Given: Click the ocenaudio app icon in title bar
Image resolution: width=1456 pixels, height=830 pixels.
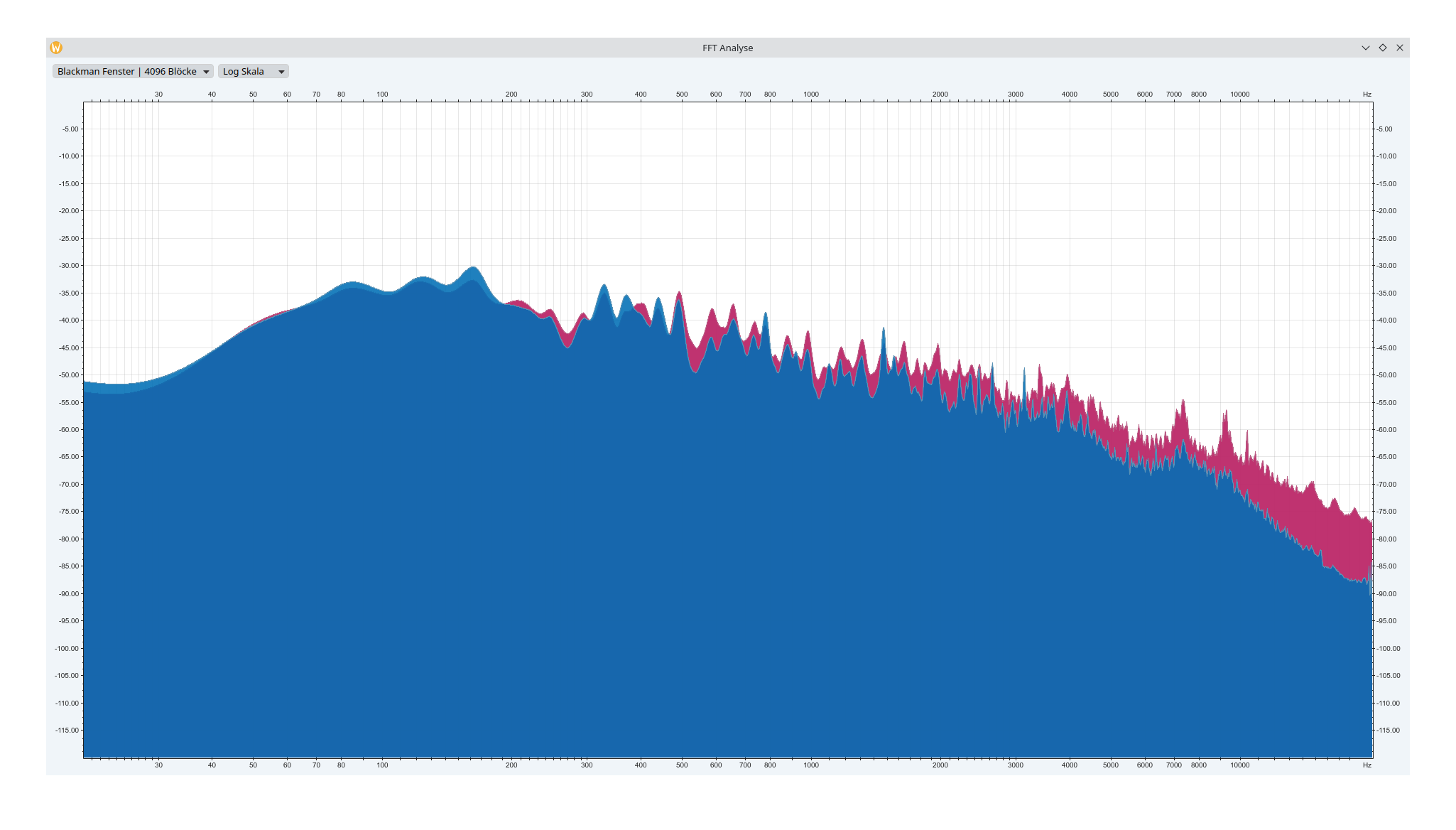Looking at the screenshot, I should point(56,48).
